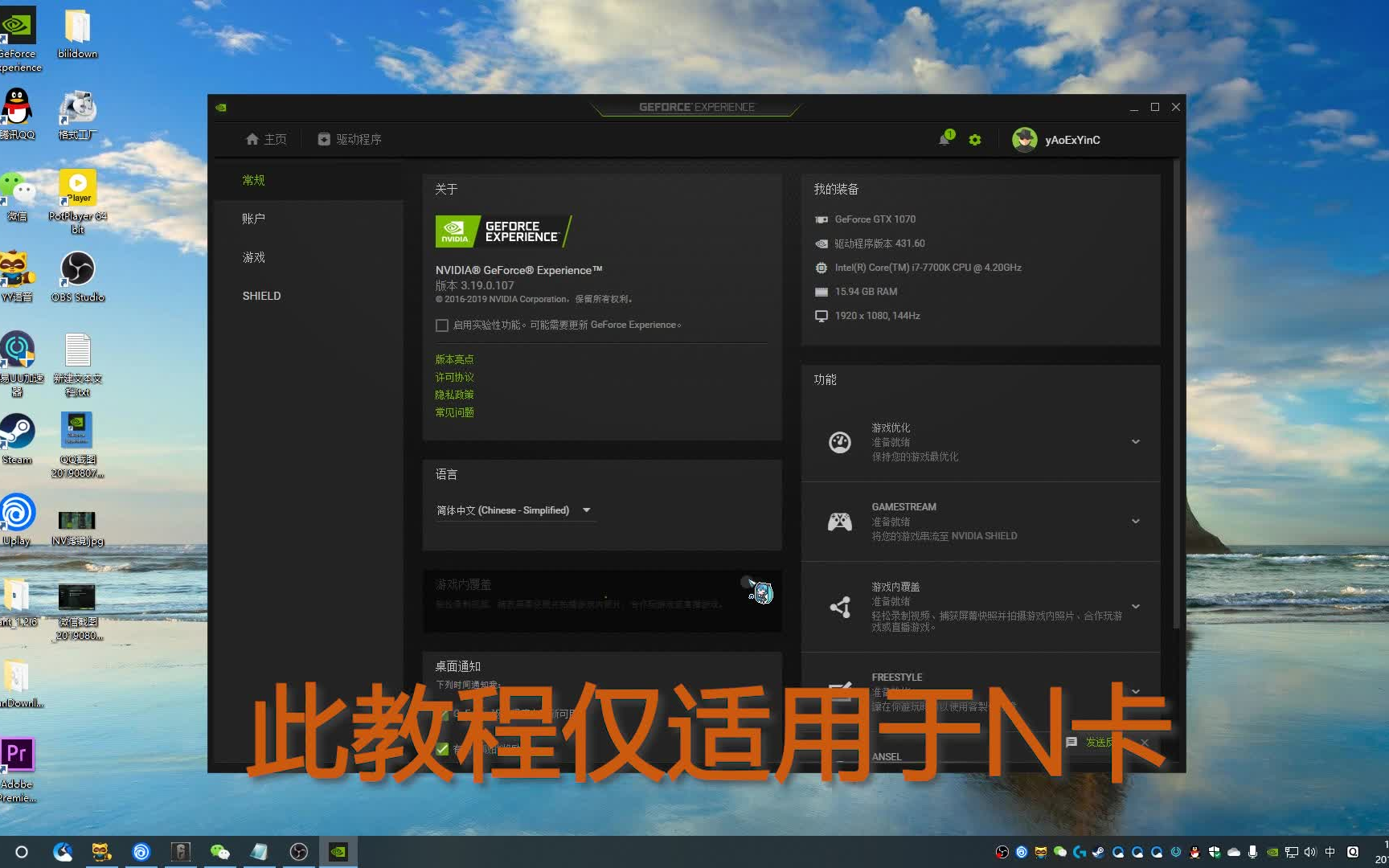The height and width of the screenshot is (868, 1389).
Task: Click the yAoExYinC profile avatar
Action: pyautogui.click(x=1024, y=139)
